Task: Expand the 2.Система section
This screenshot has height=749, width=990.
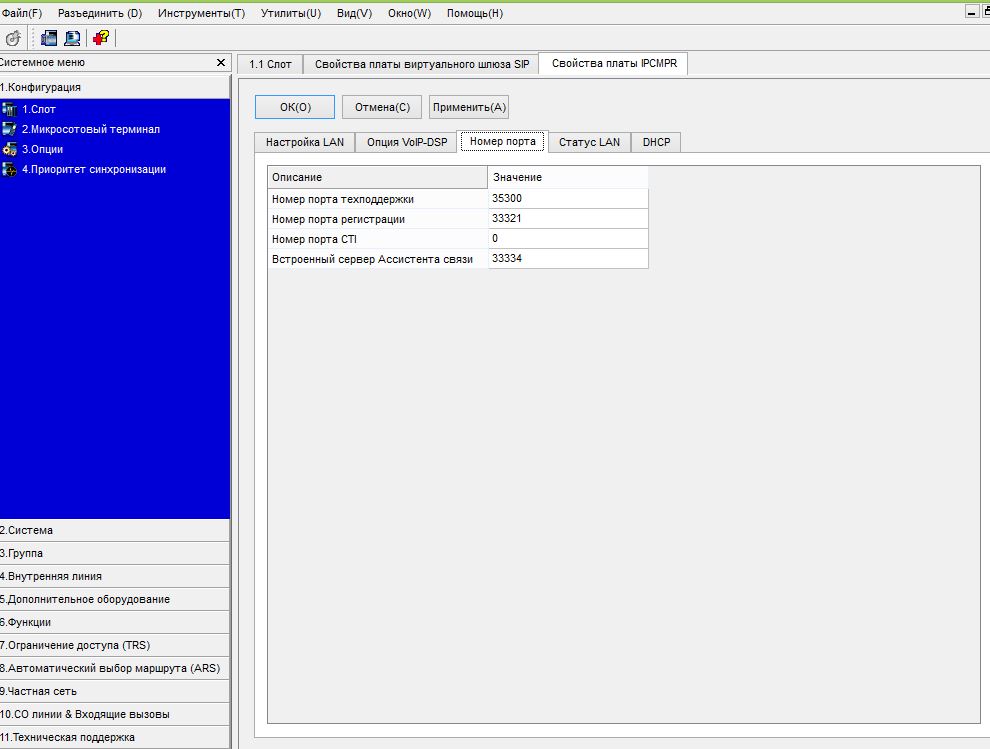Action: coord(115,530)
